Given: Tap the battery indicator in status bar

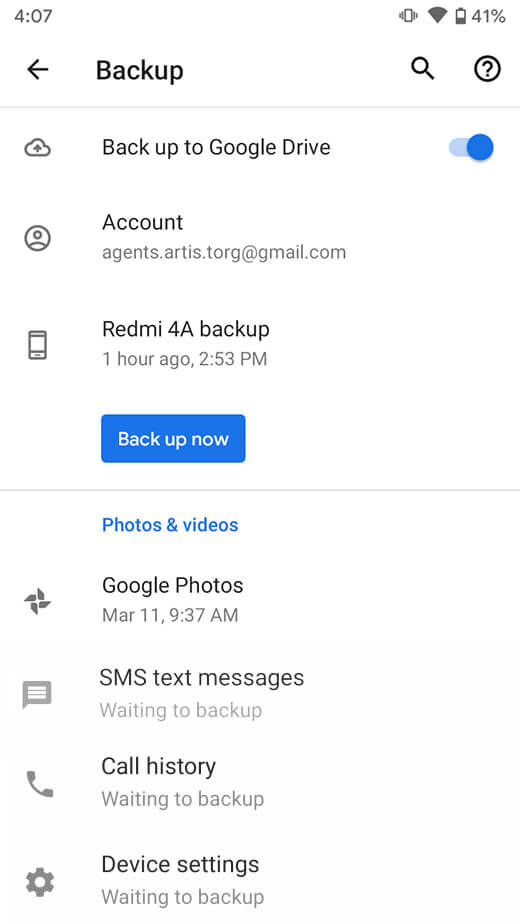Looking at the screenshot, I should pos(460,16).
